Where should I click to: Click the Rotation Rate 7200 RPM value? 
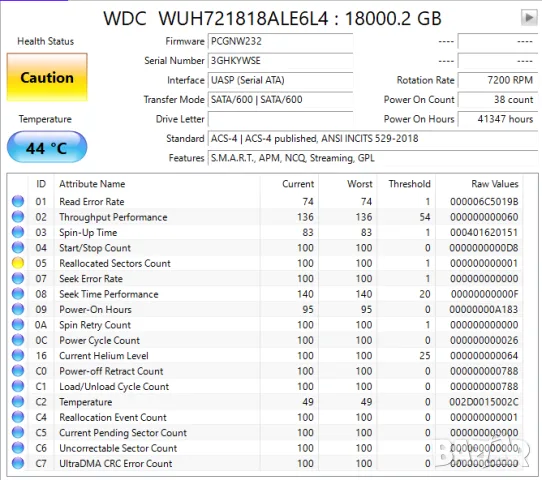tap(498, 80)
